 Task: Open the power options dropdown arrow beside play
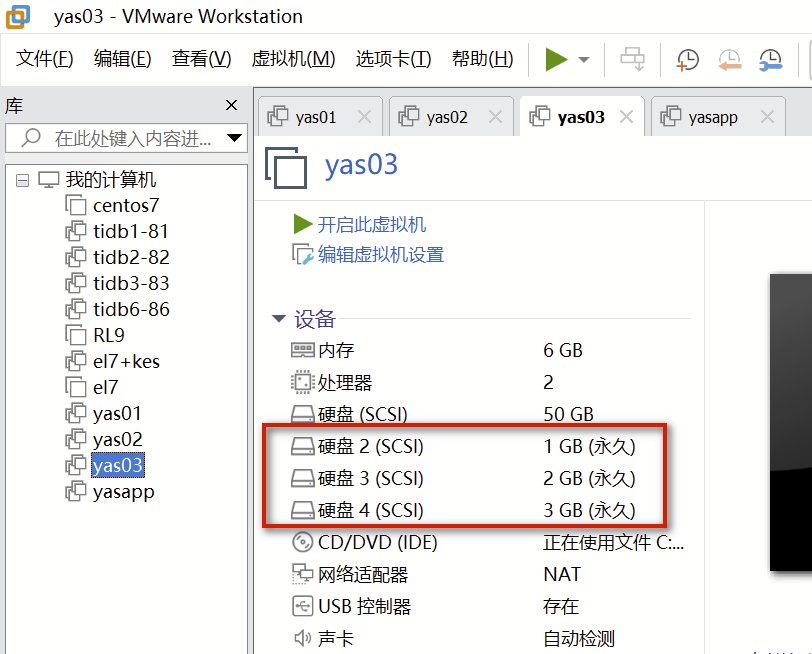coord(584,60)
